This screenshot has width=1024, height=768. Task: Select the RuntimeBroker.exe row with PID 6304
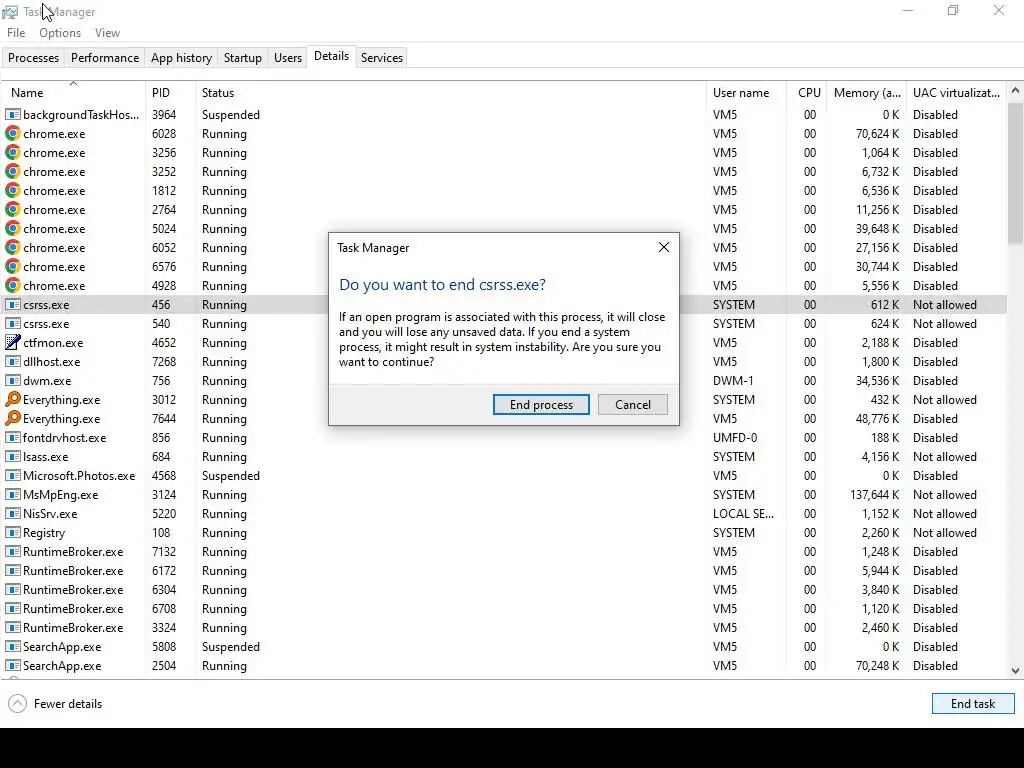coord(504,590)
